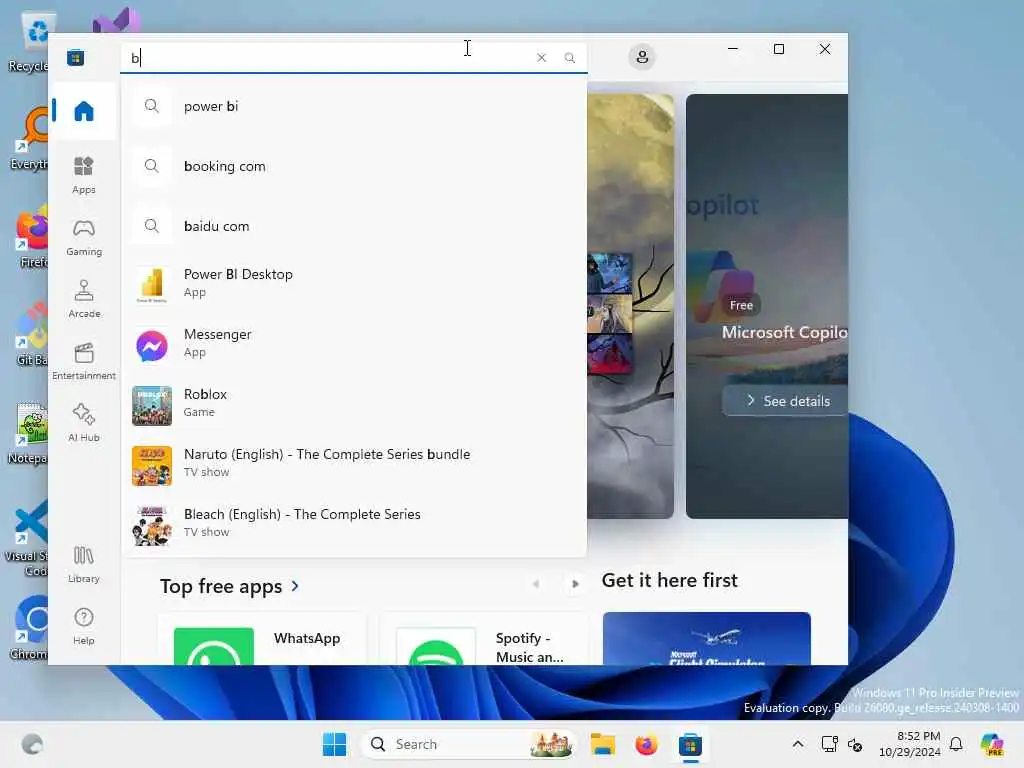Viewport: 1024px width, 768px height.
Task: Show hidden system tray icons
Action: [797, 744]
